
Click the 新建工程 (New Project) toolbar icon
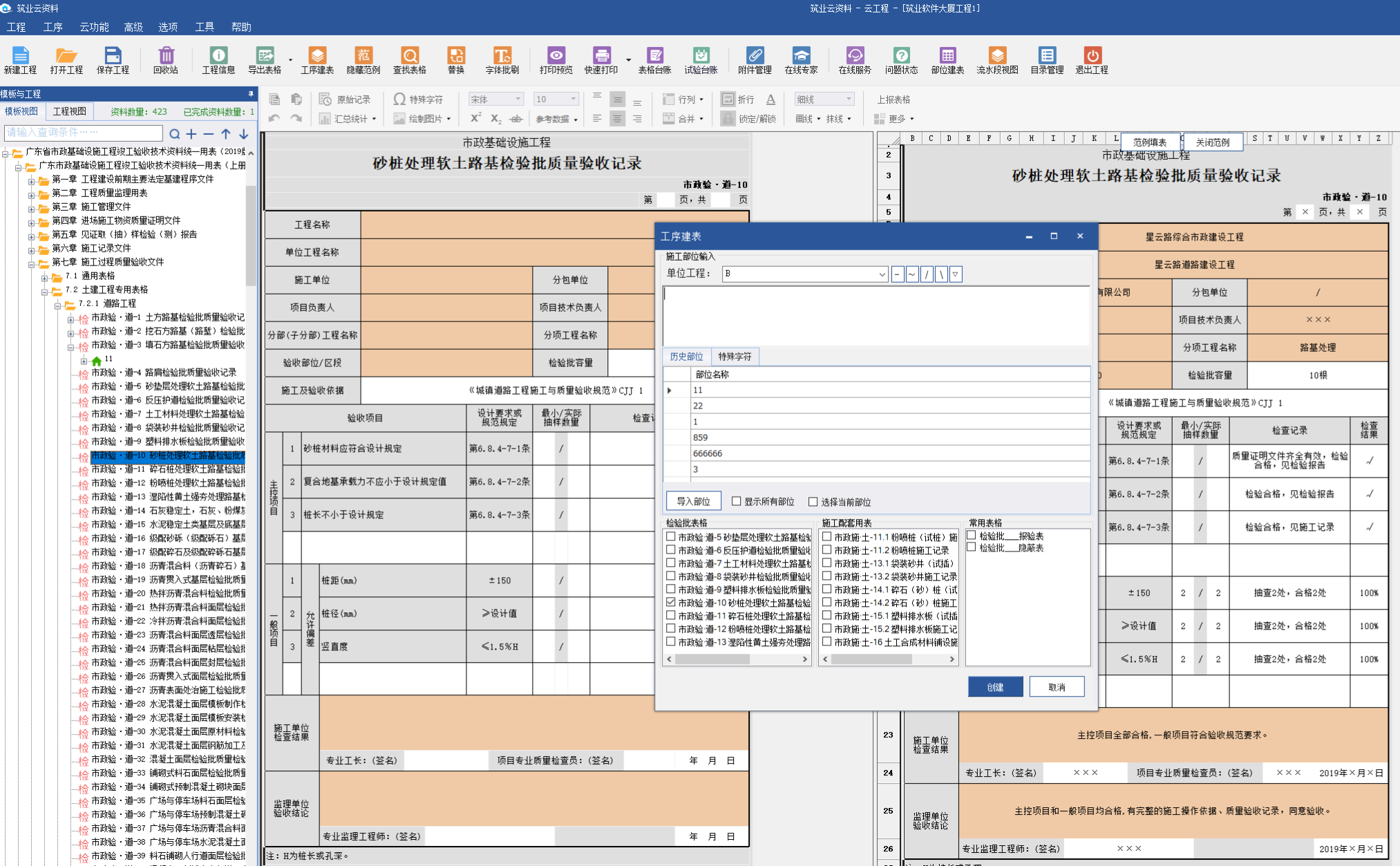pyautogui.click(x=20, y=57)
